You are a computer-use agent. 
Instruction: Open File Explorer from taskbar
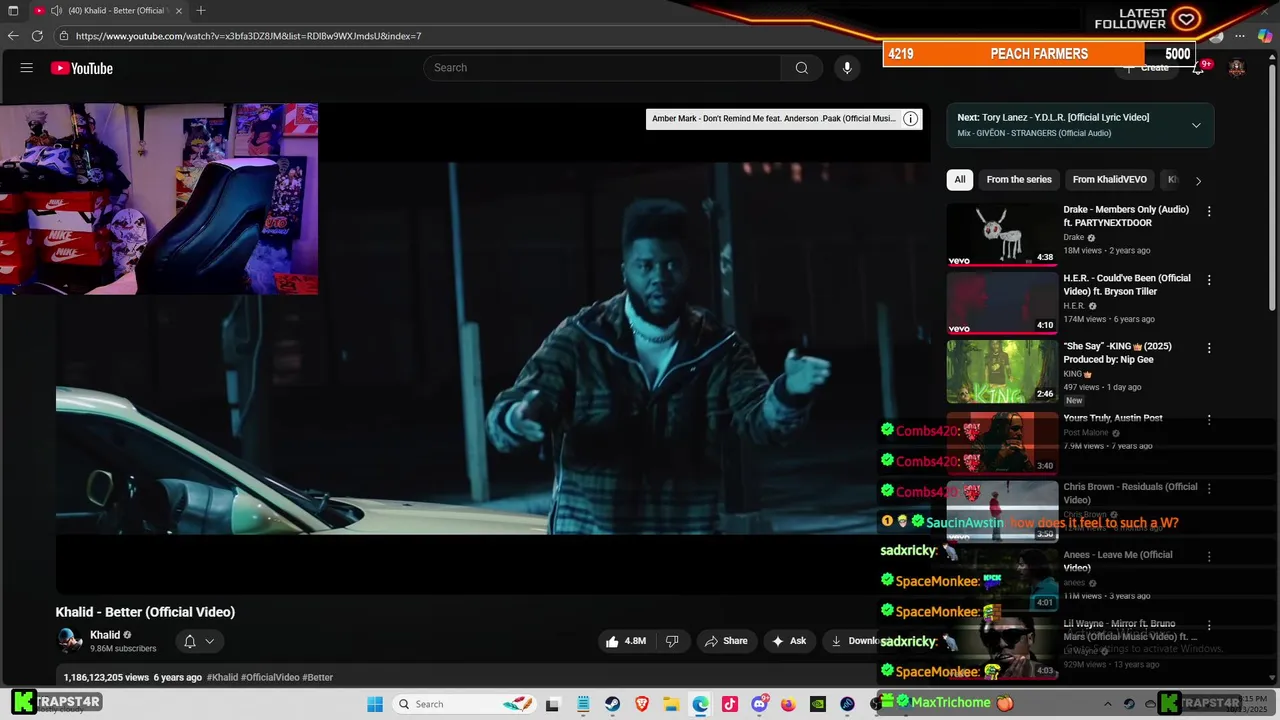point(671,704)
